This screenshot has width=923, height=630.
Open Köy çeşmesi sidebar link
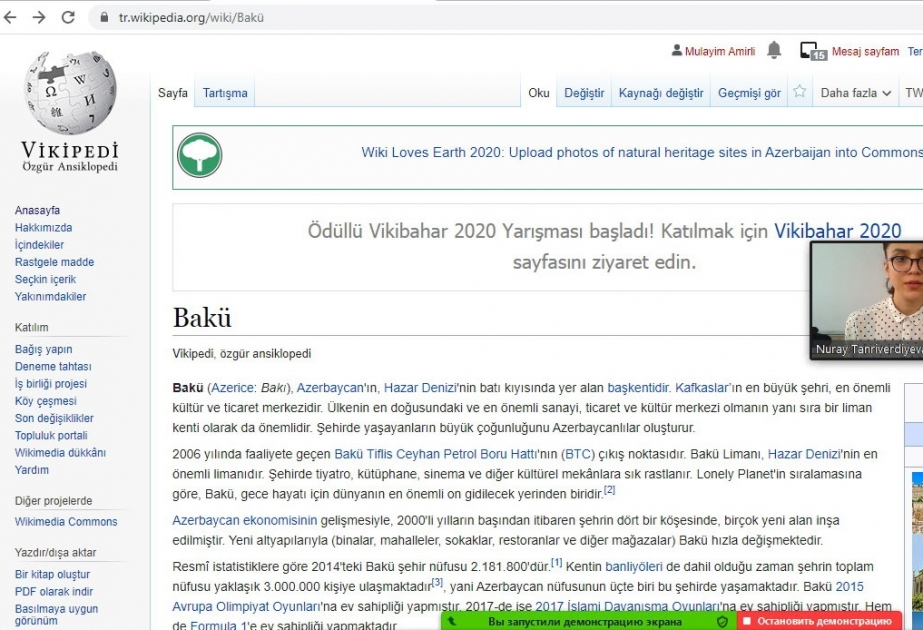click(45, 400)
